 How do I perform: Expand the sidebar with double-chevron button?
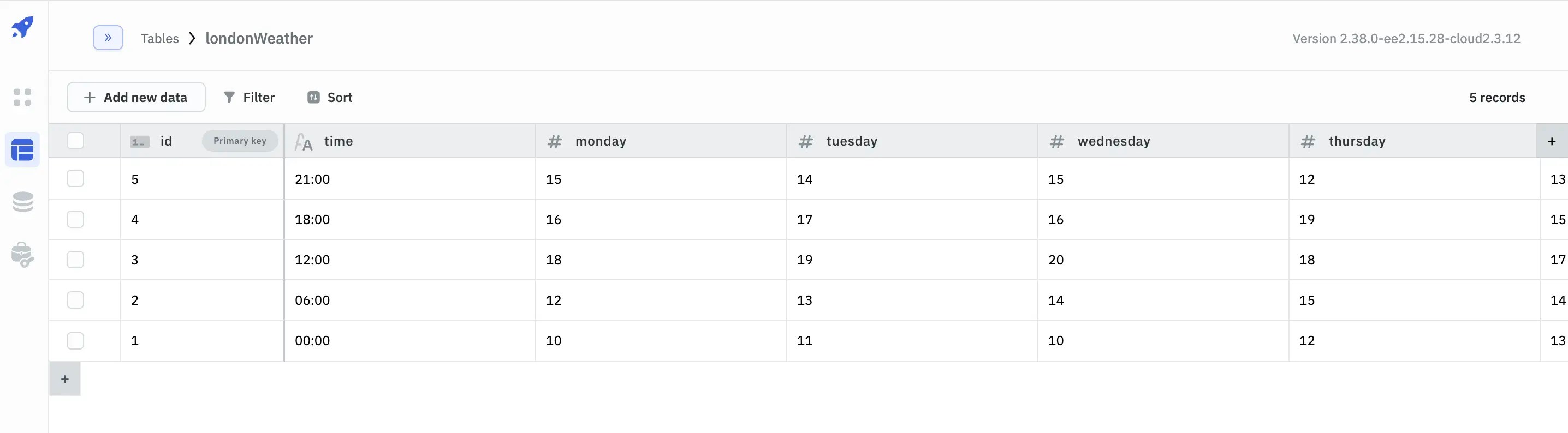tap(108, 38)
